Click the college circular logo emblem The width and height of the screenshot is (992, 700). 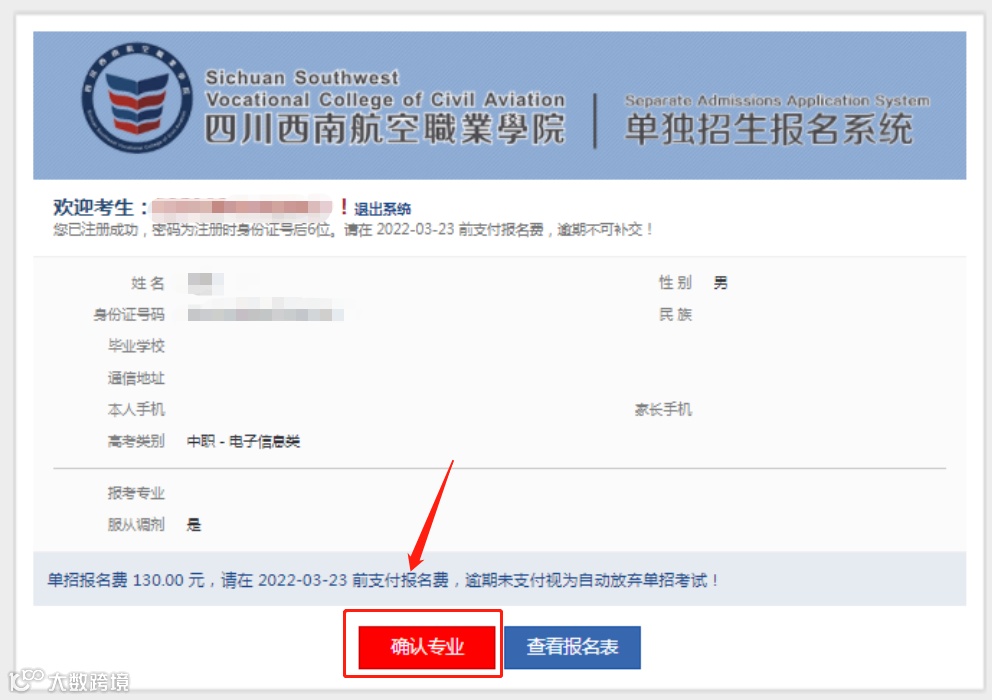137,97
